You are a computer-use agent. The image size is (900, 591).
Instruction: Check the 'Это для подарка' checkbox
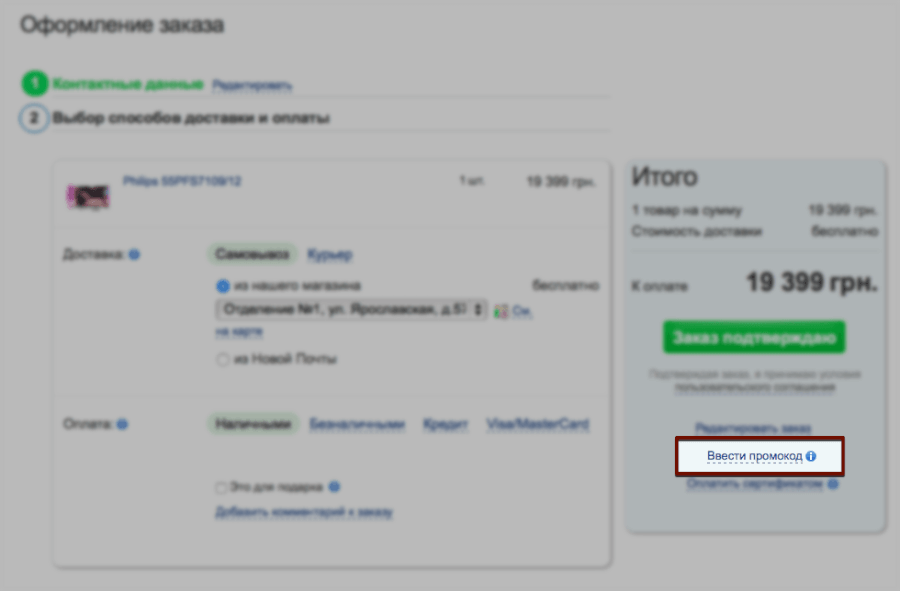pos(221,488)
